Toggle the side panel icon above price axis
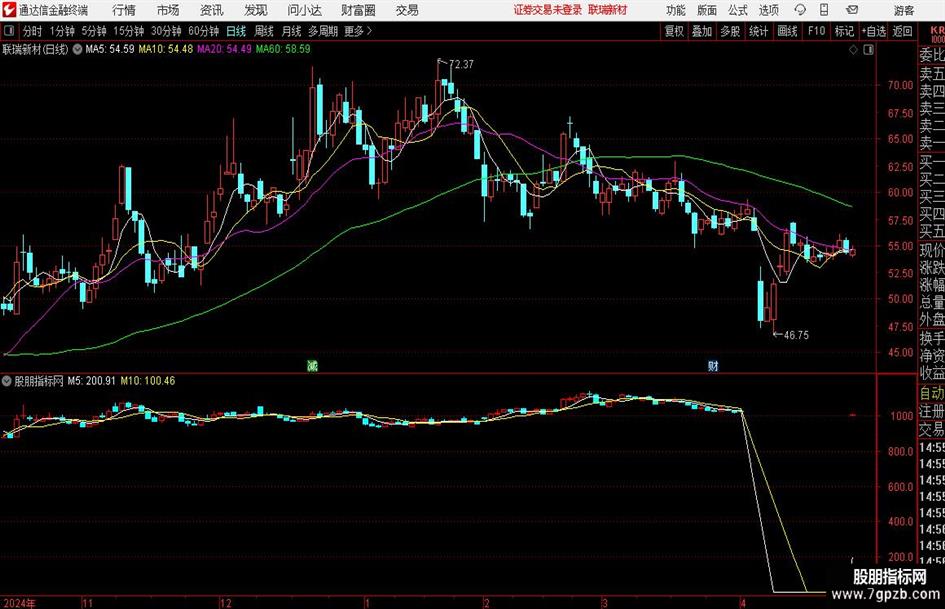 tap(868, 50)
